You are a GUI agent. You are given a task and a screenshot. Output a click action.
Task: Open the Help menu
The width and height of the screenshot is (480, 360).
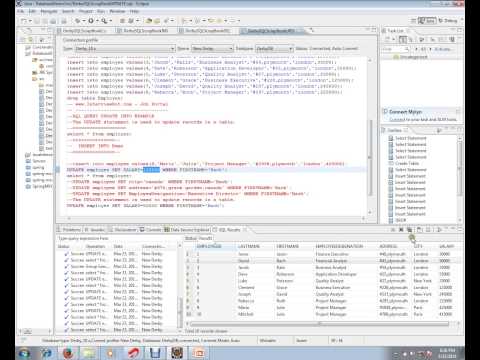coord(134,11)
